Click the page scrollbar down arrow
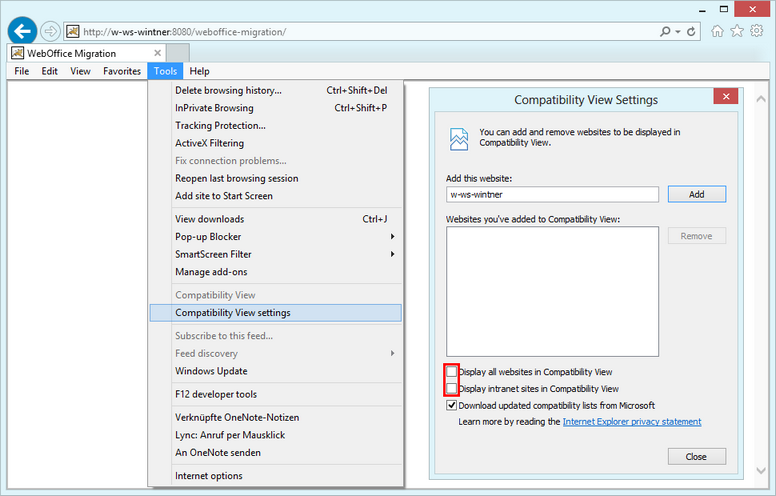776x496 pixels. click(x=761, y=470)
